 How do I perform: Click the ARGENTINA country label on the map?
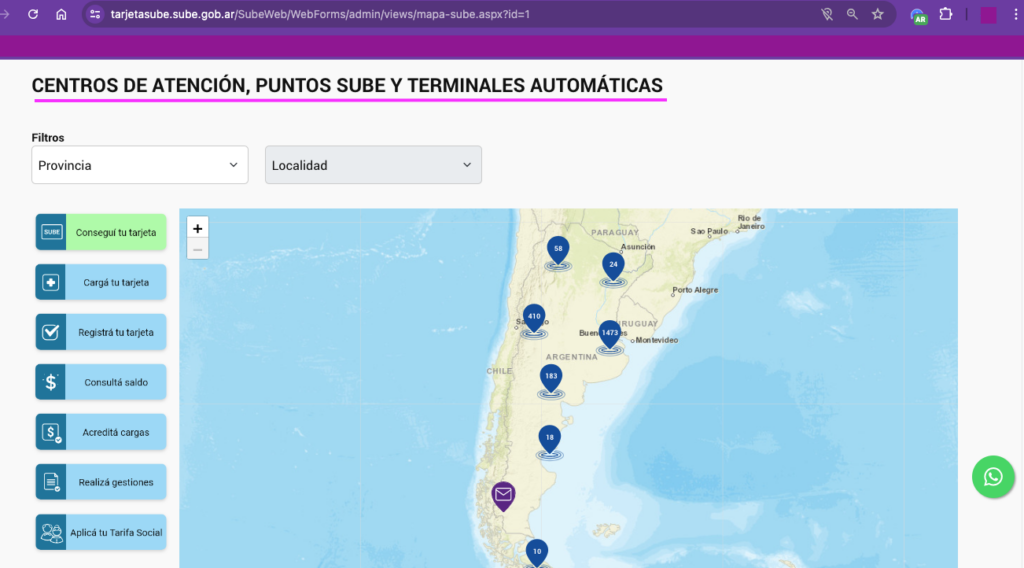coord(571,357)
